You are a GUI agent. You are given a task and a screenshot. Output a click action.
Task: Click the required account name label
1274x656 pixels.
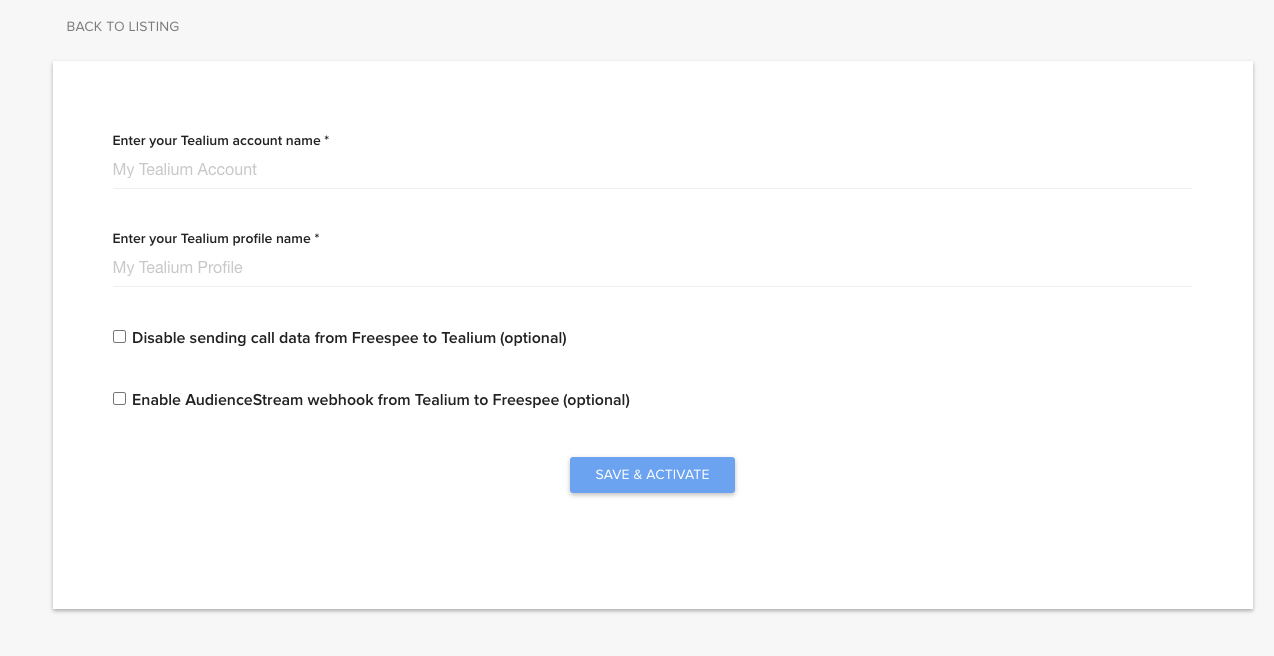219,140
